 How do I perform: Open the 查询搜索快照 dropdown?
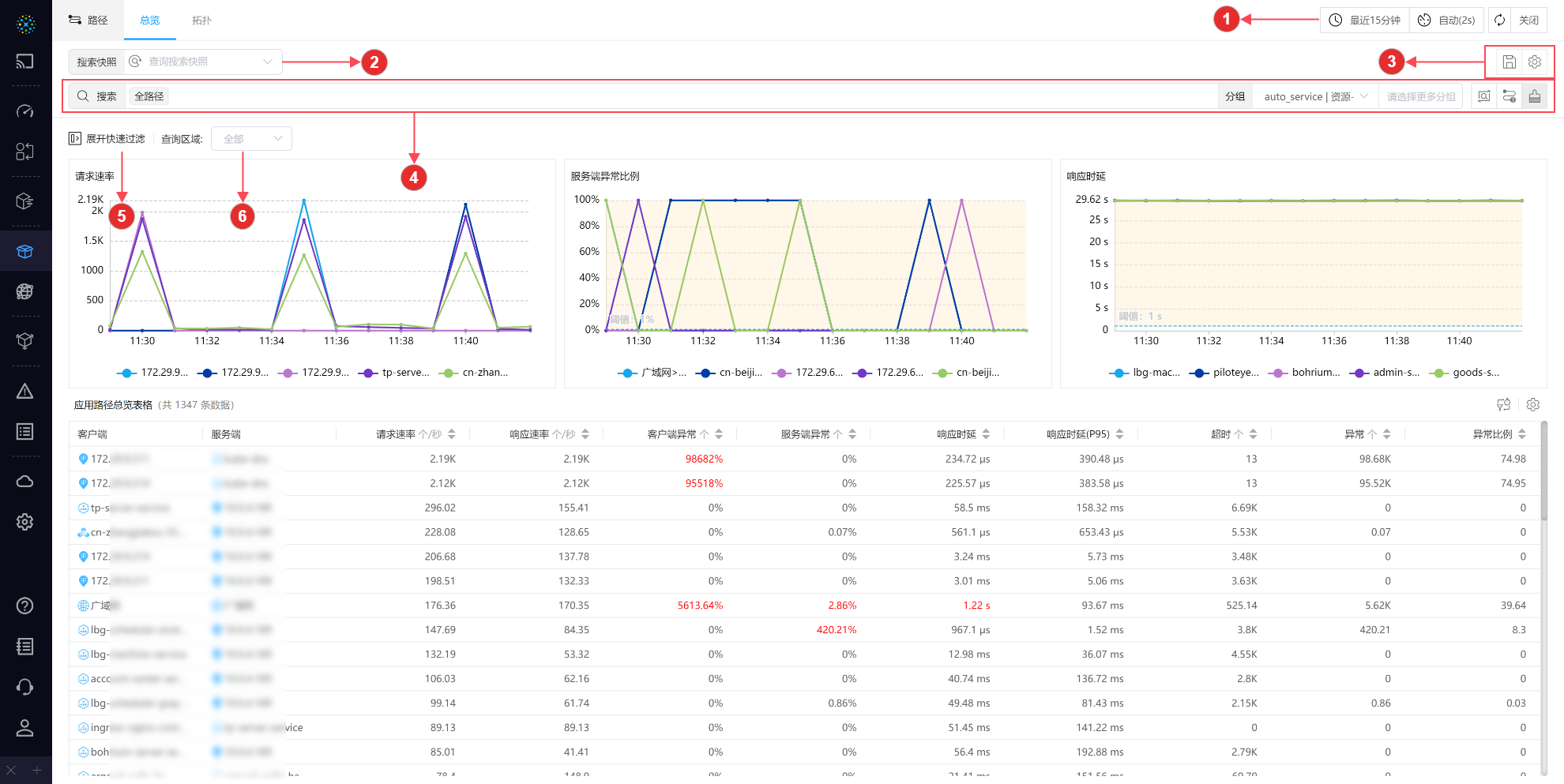204,62
